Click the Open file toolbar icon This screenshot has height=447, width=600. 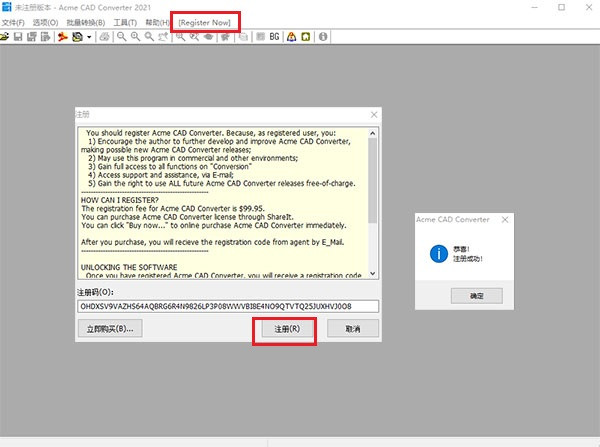[x=6, y=37]
